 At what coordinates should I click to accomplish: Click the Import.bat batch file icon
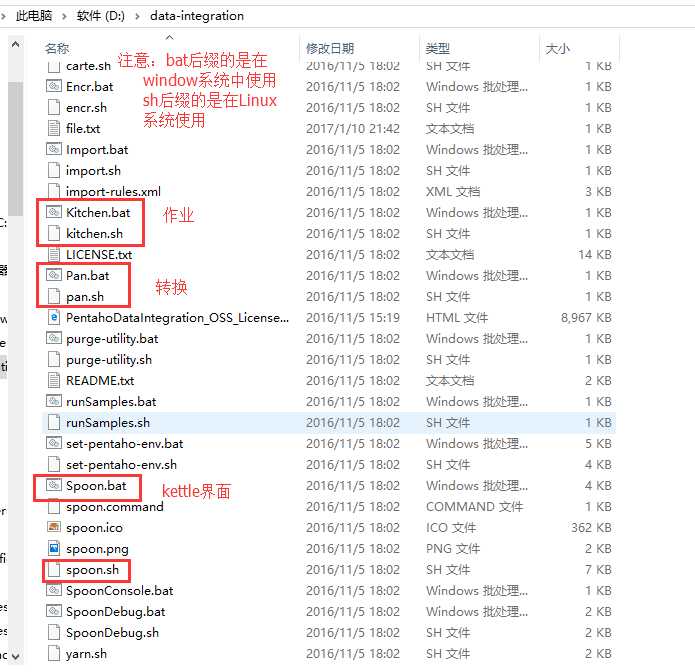(x=54, y=149)
